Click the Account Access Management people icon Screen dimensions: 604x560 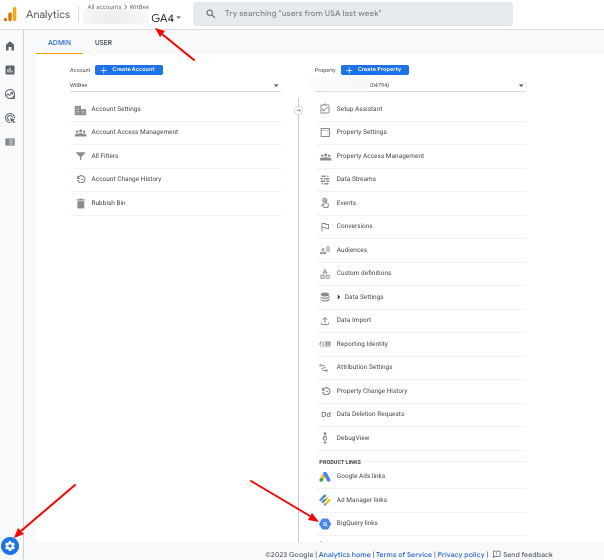pos(80,133)
